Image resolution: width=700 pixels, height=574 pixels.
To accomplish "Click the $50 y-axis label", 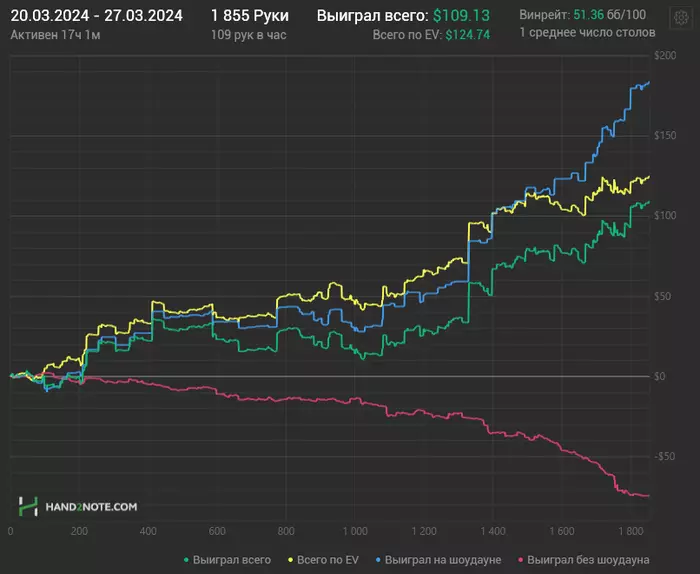I will tap(662, 296).
